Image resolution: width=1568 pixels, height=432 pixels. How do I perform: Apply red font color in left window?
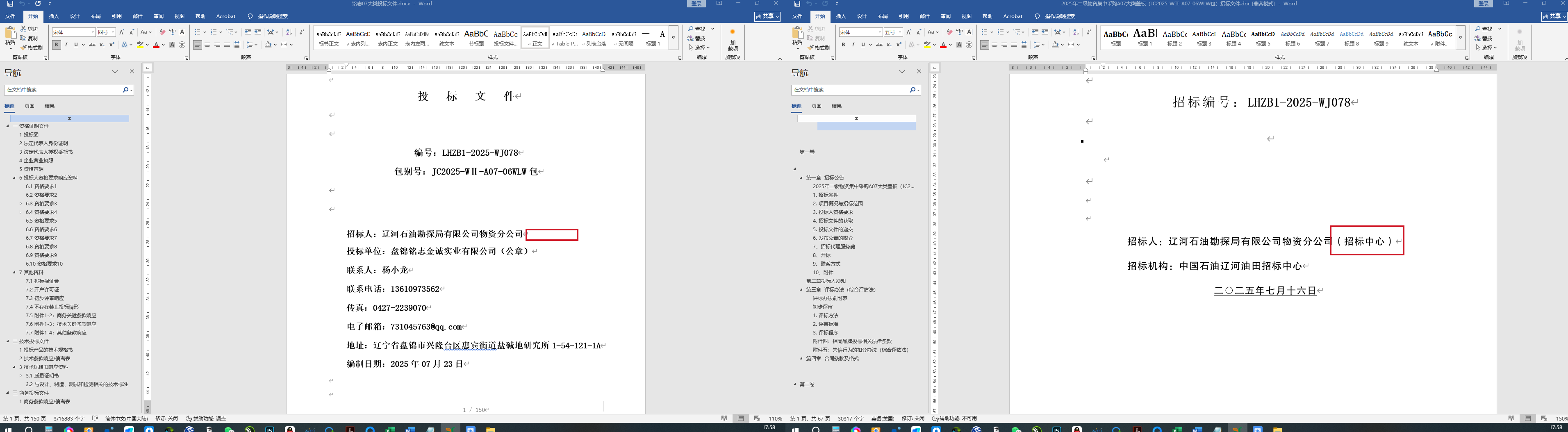tap(157, 45)
